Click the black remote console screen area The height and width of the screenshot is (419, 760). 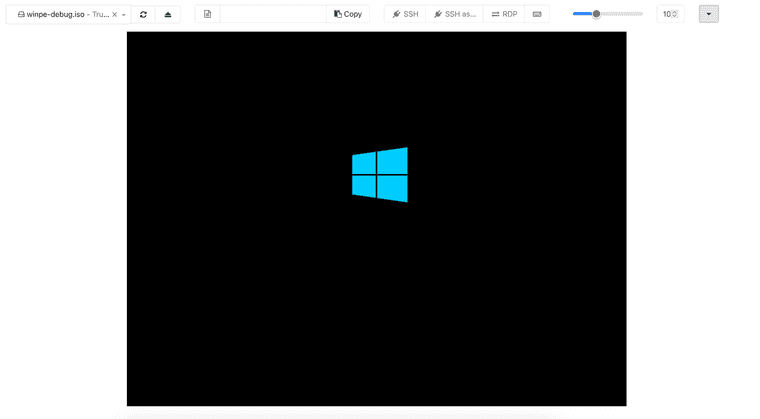tap(376, 300)
